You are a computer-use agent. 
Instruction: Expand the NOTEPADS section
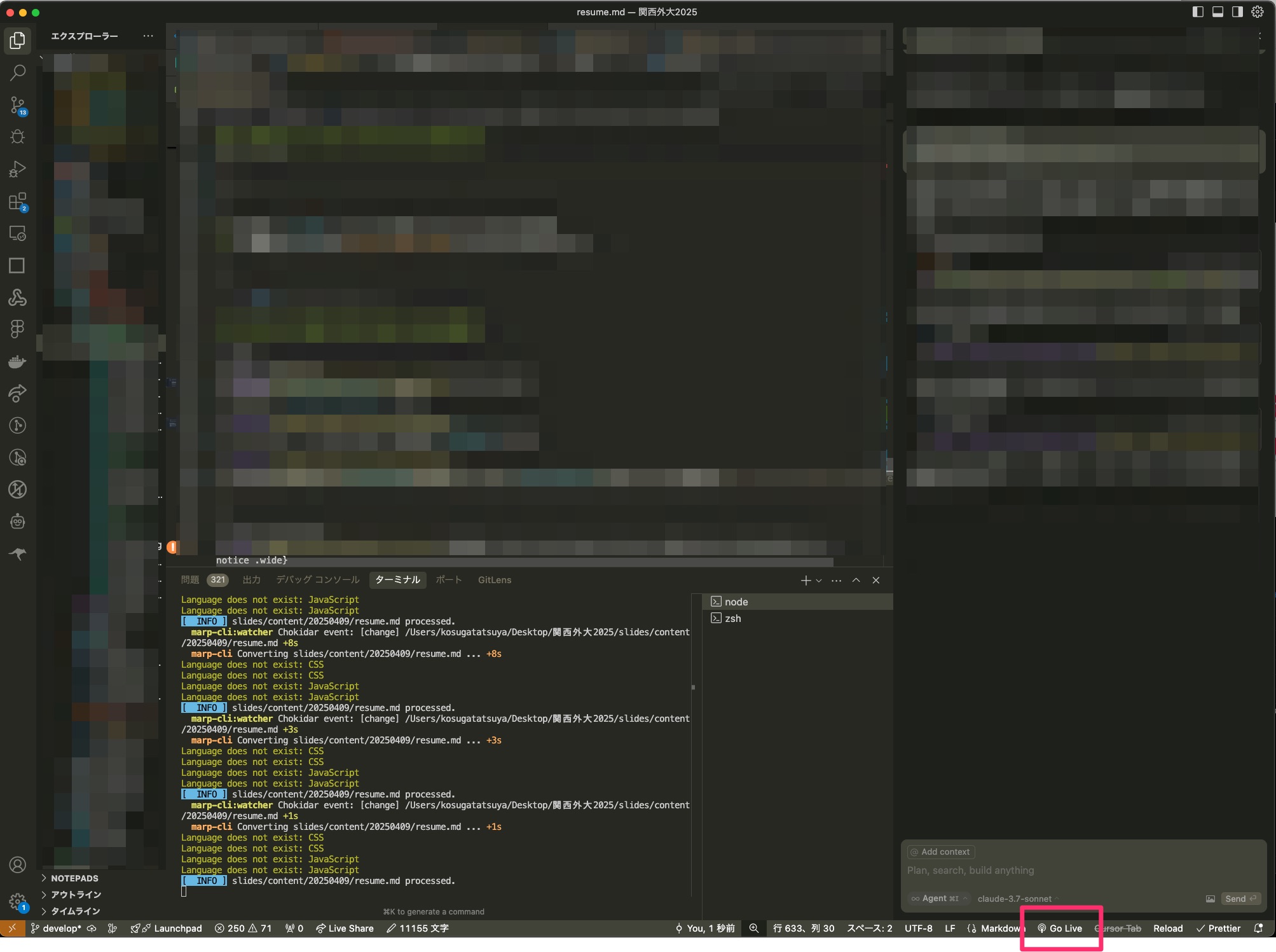coord(74,878)
